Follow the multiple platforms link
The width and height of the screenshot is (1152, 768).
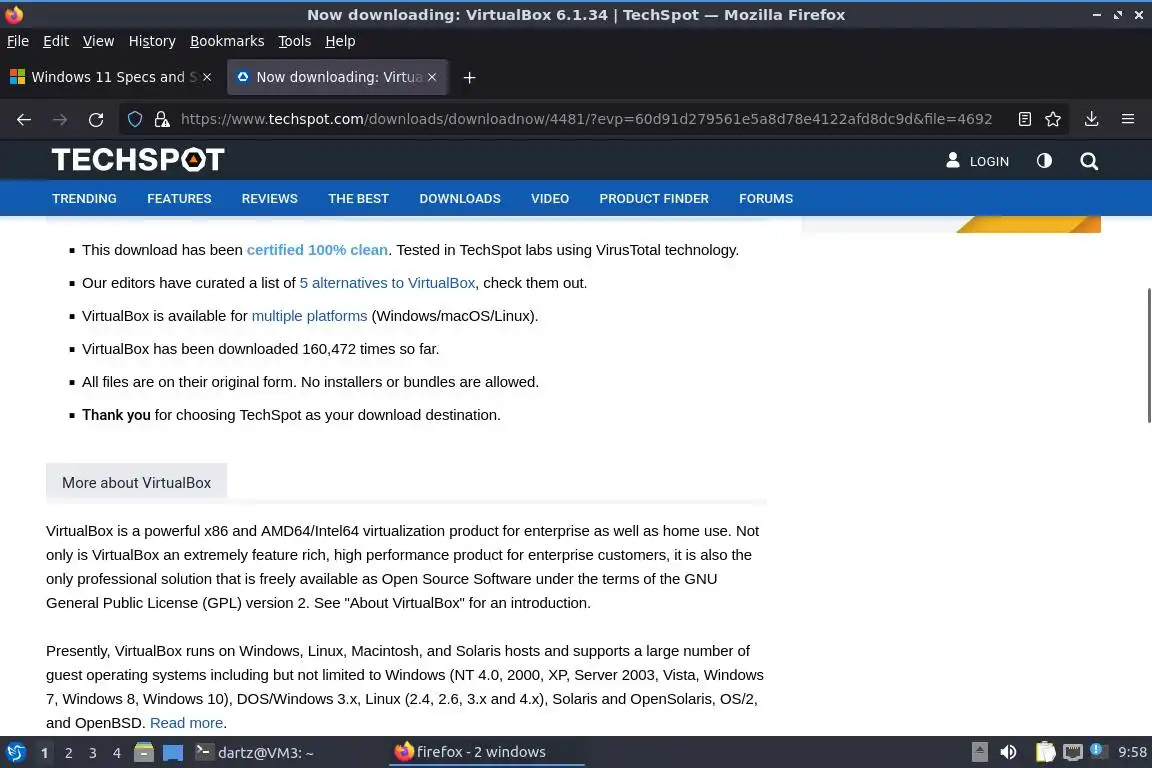(x=309, y=316)
